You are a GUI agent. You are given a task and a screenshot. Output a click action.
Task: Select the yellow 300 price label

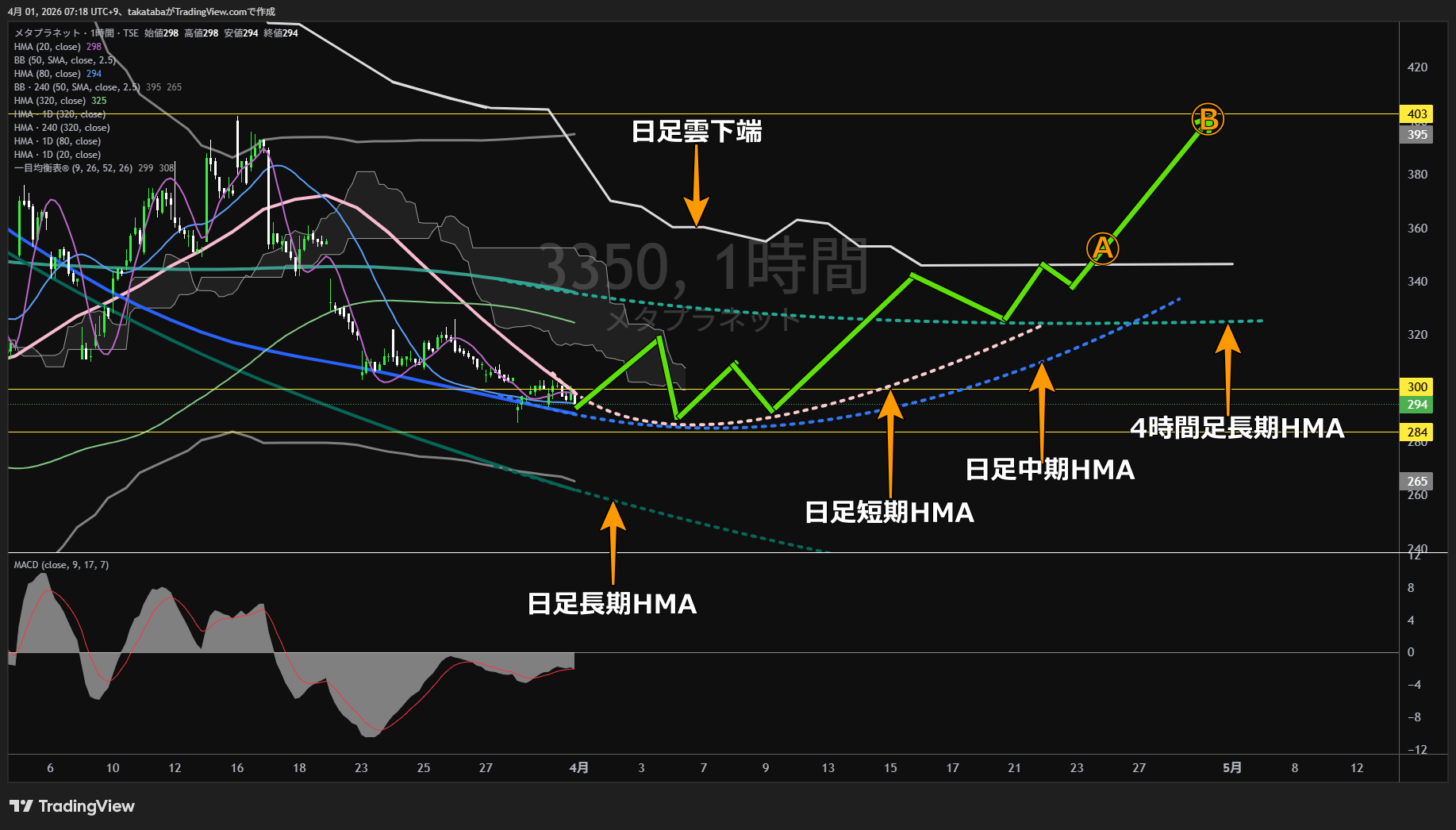tap(1417, 387)
